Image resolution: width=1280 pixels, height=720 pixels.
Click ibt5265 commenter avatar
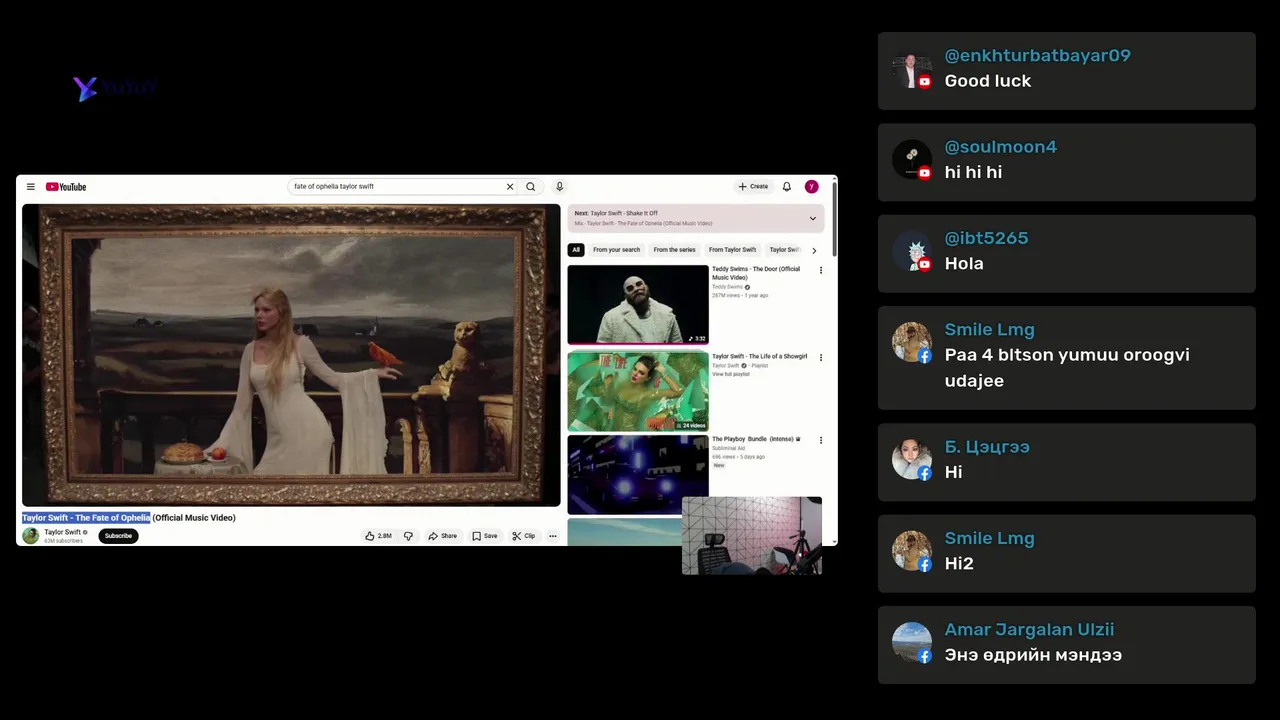pos(912,251)
